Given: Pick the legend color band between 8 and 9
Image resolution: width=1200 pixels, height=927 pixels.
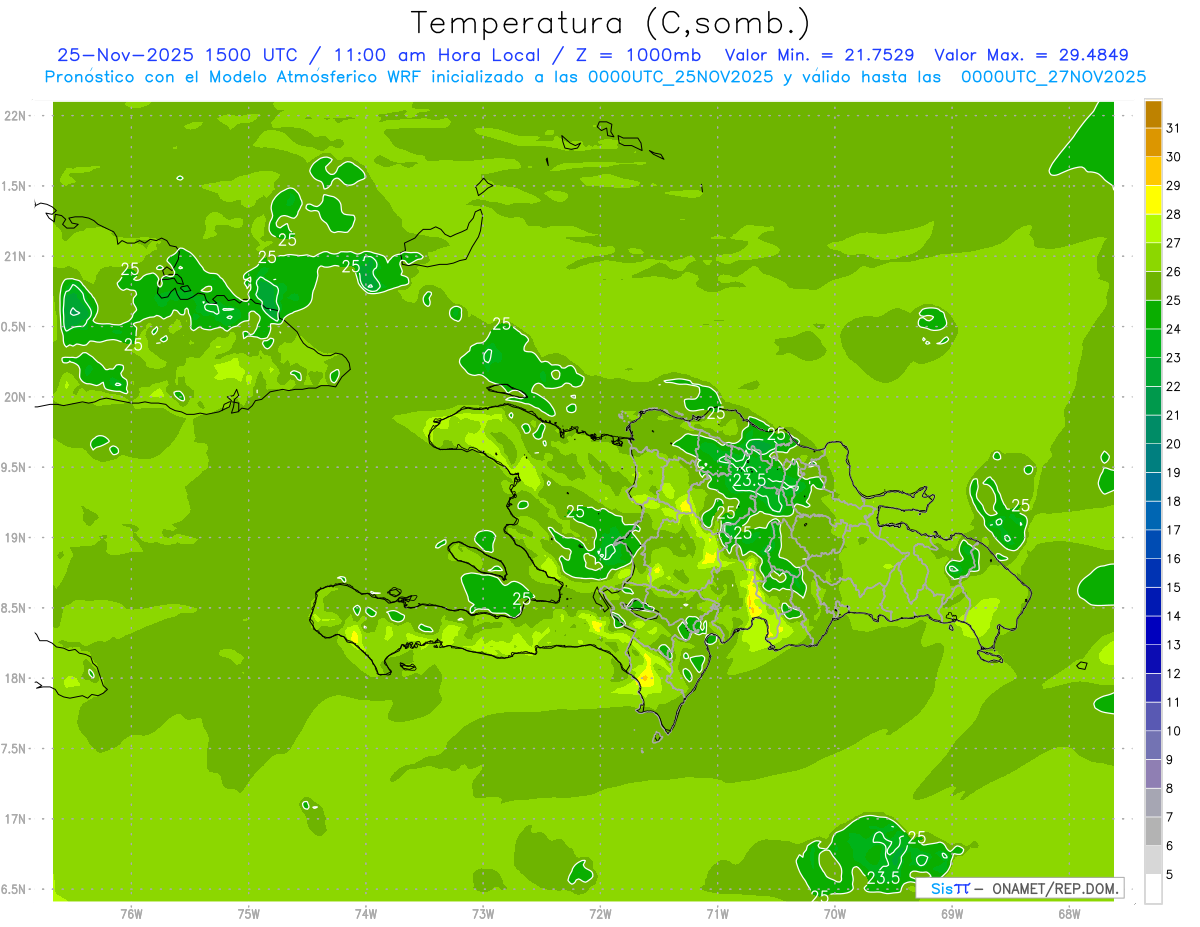Looking at the screenshot, I should click(1153, 775).
